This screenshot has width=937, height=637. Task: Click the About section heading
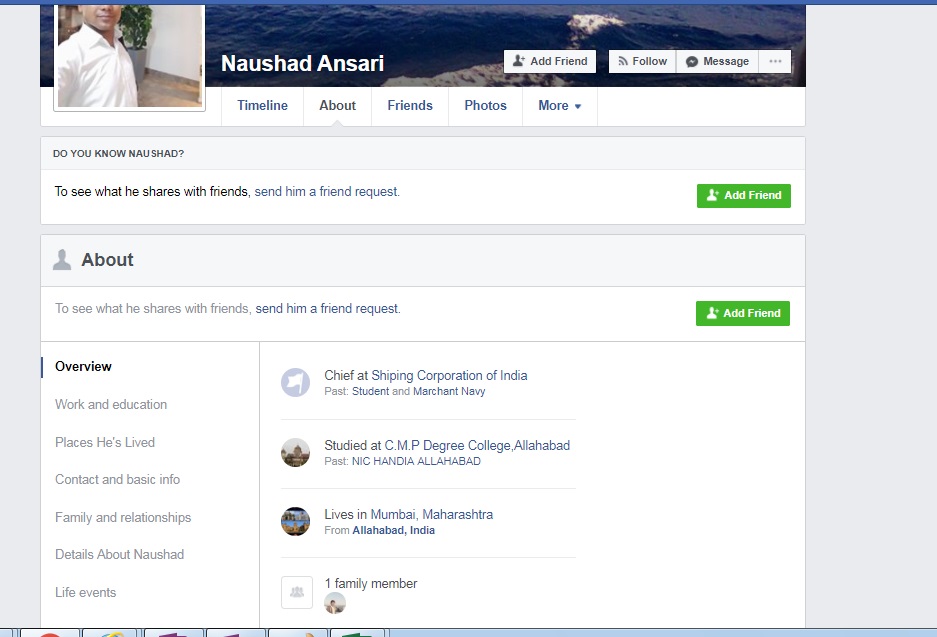click(108, 260)
